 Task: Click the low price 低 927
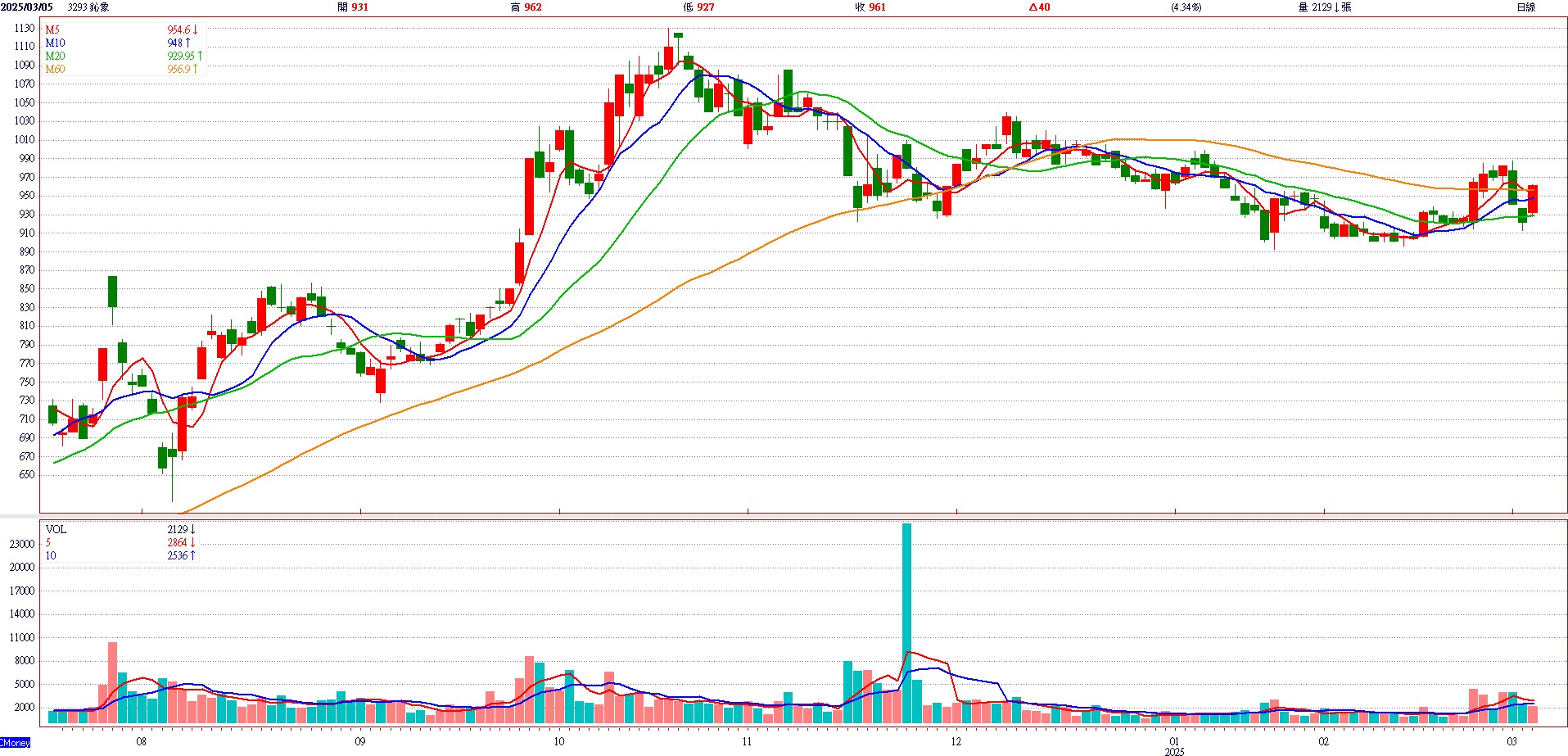698,7
